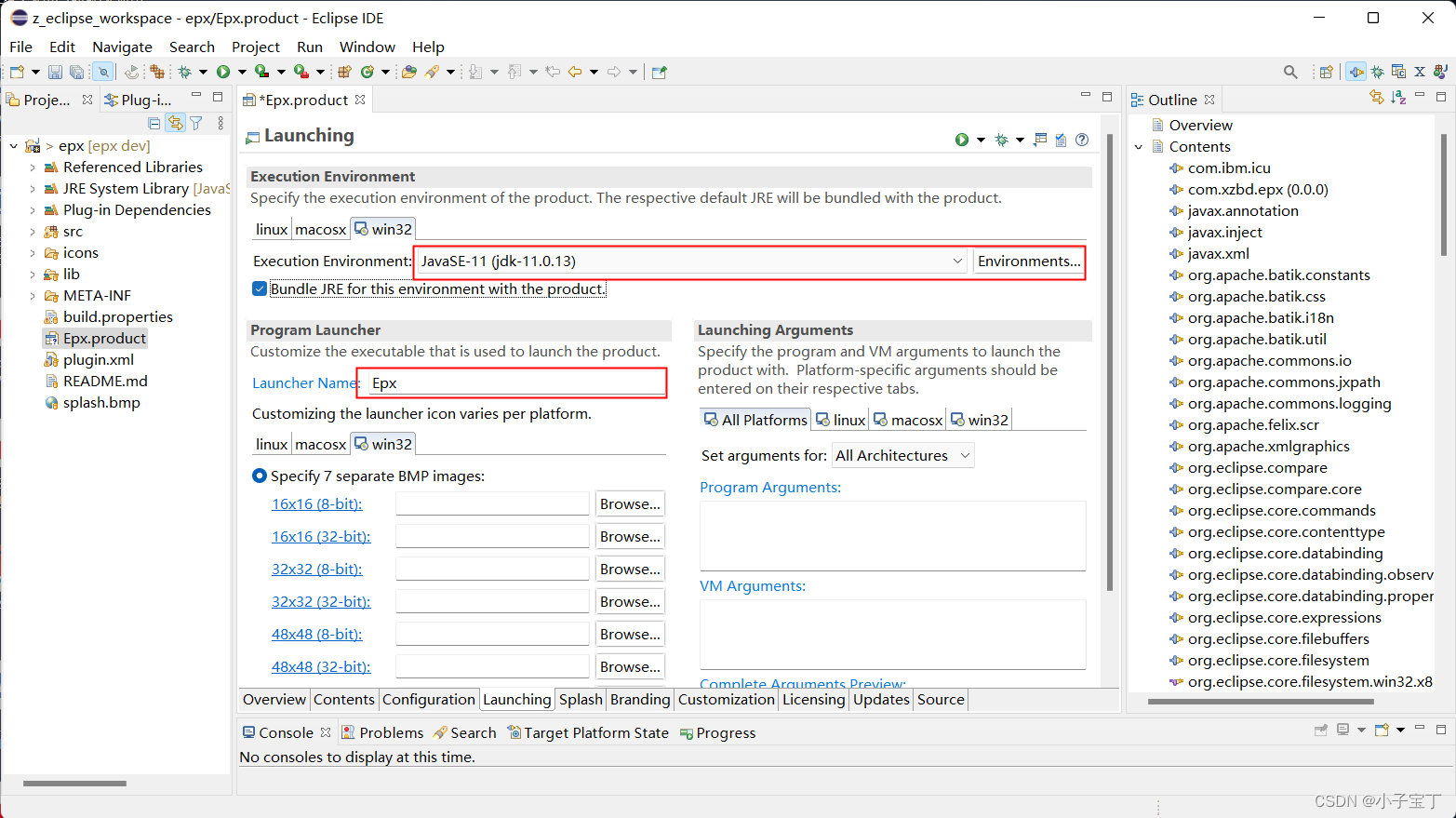Click the VM Arguments link
Screen dimensions: 1456x818
(x=753, y=585)
